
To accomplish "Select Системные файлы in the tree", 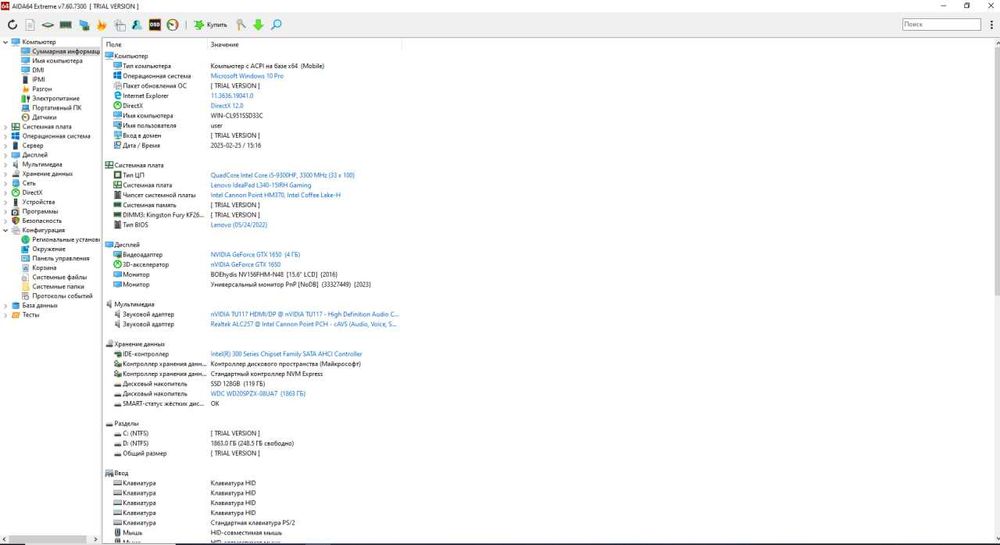I will (x=59, y=277).
